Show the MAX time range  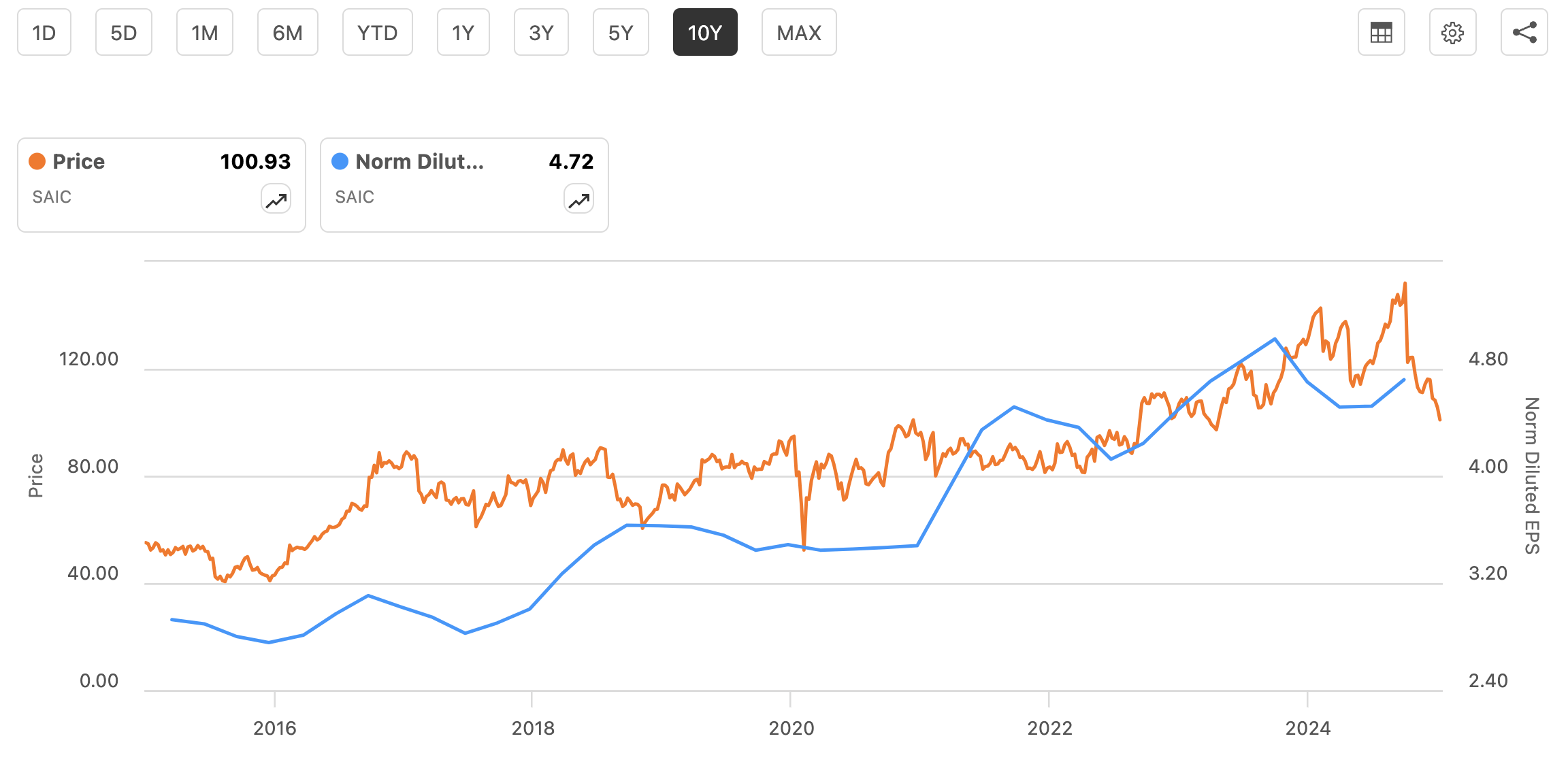(x=799, y=33)
